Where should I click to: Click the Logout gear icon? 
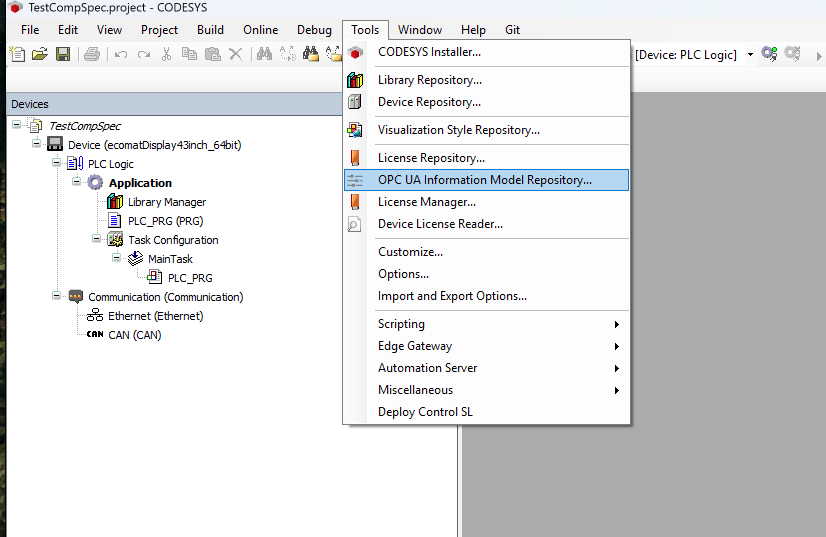(792, 54)
